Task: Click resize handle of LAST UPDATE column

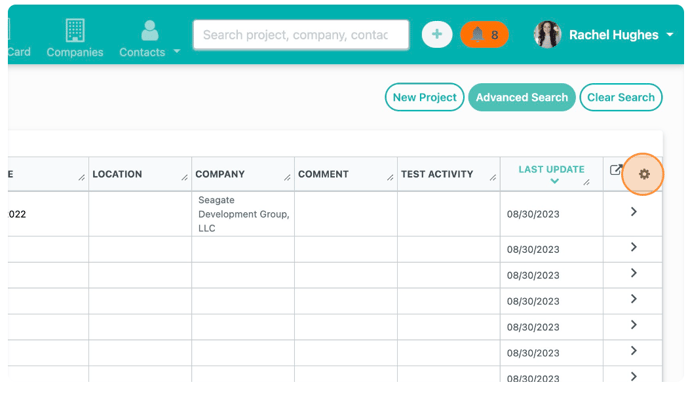Action: point(587,182)
